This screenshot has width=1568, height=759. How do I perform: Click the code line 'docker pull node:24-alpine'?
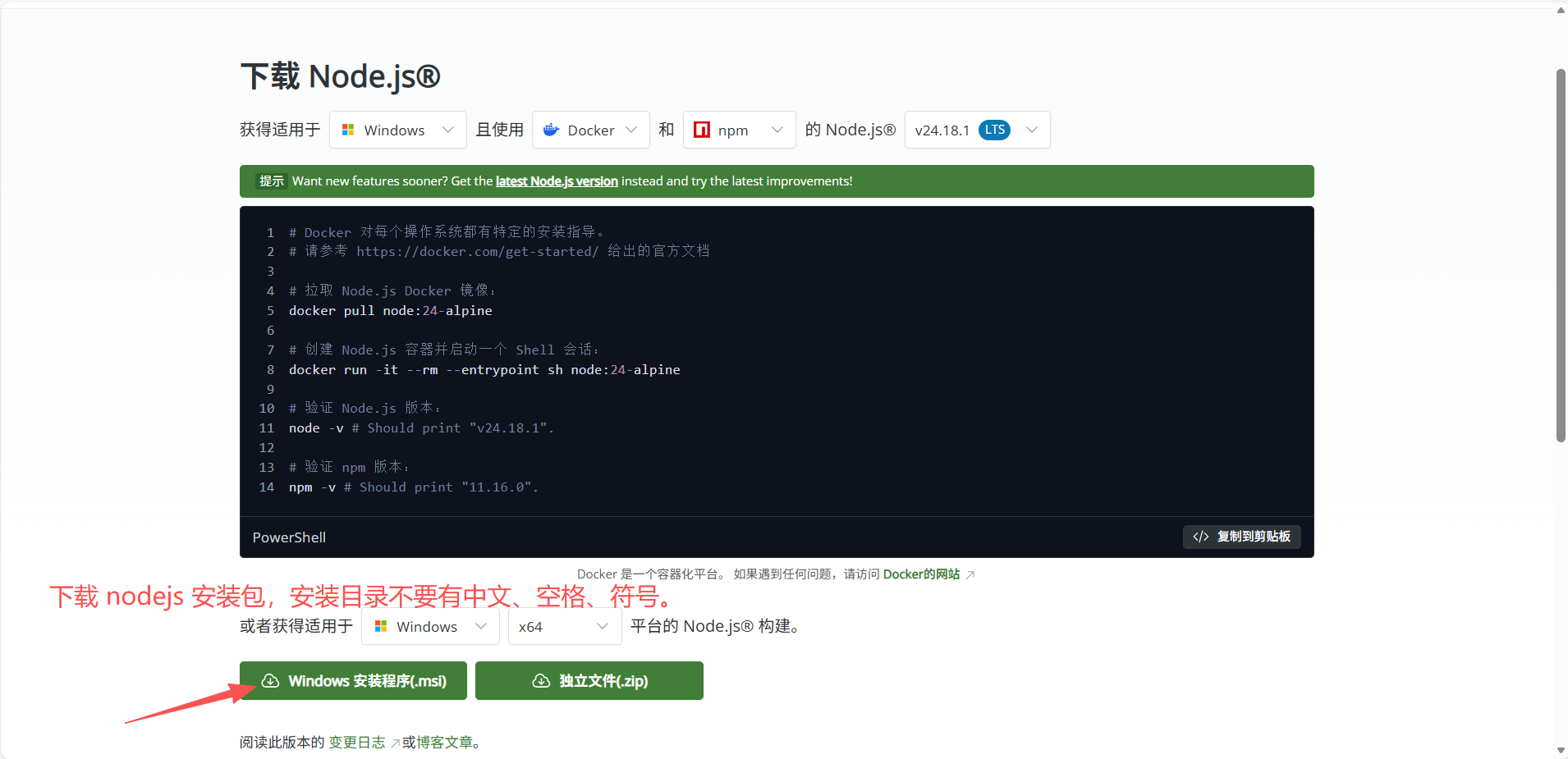(391, 311)
